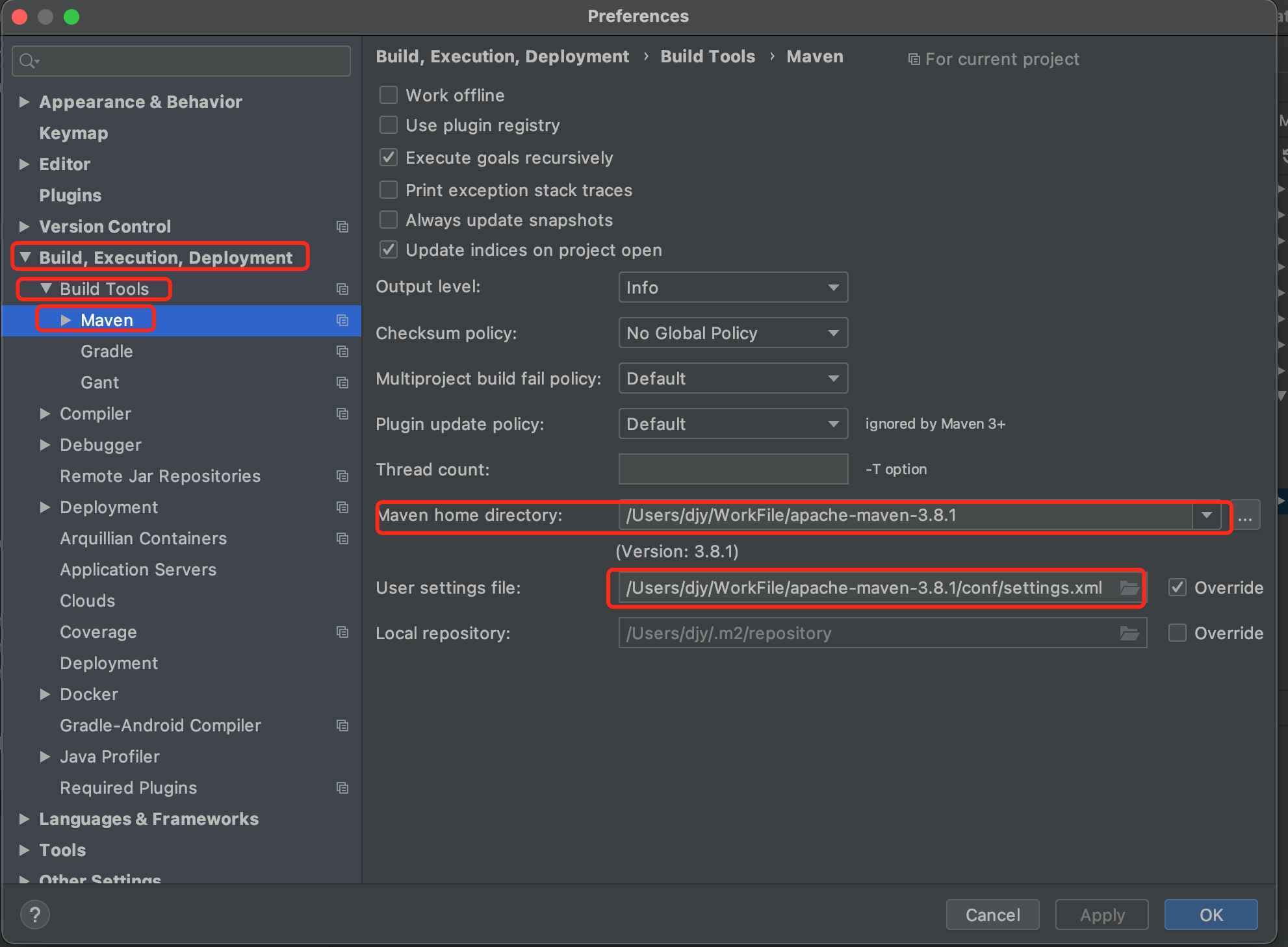Open the Output level dropdown
Viewport: 1288px width, 947px height.
[x=733, y=288]
